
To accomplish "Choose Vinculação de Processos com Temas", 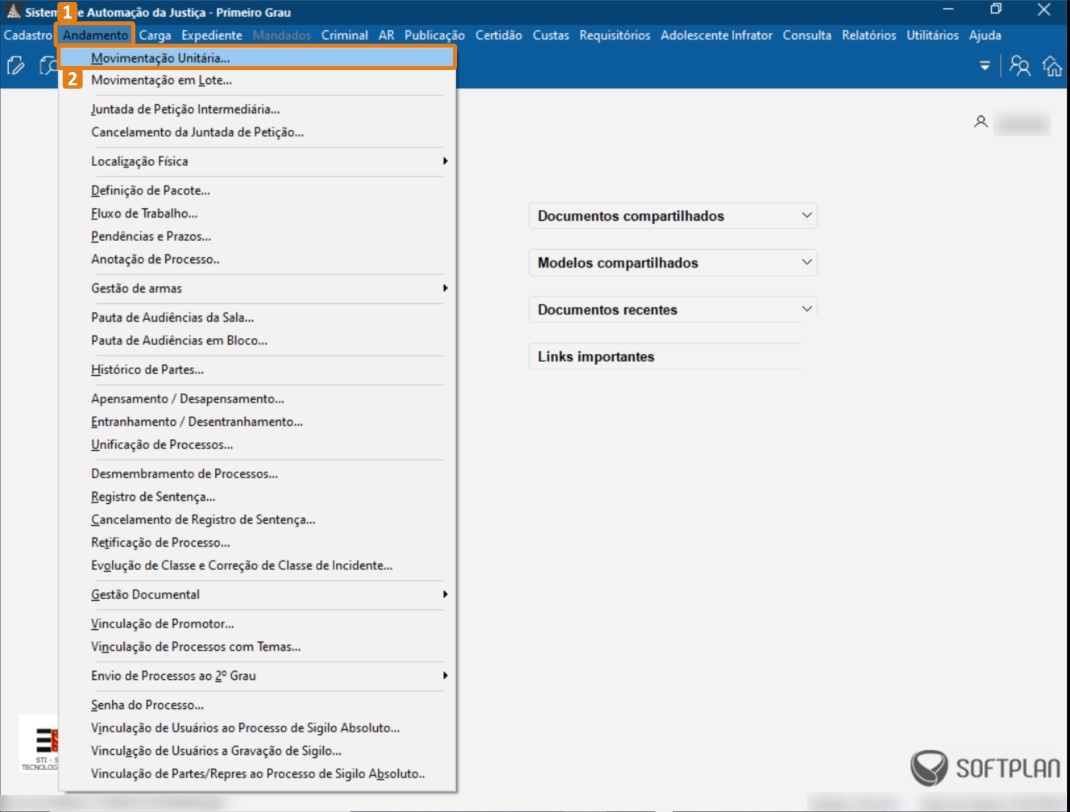I will [x=257, y=647].
